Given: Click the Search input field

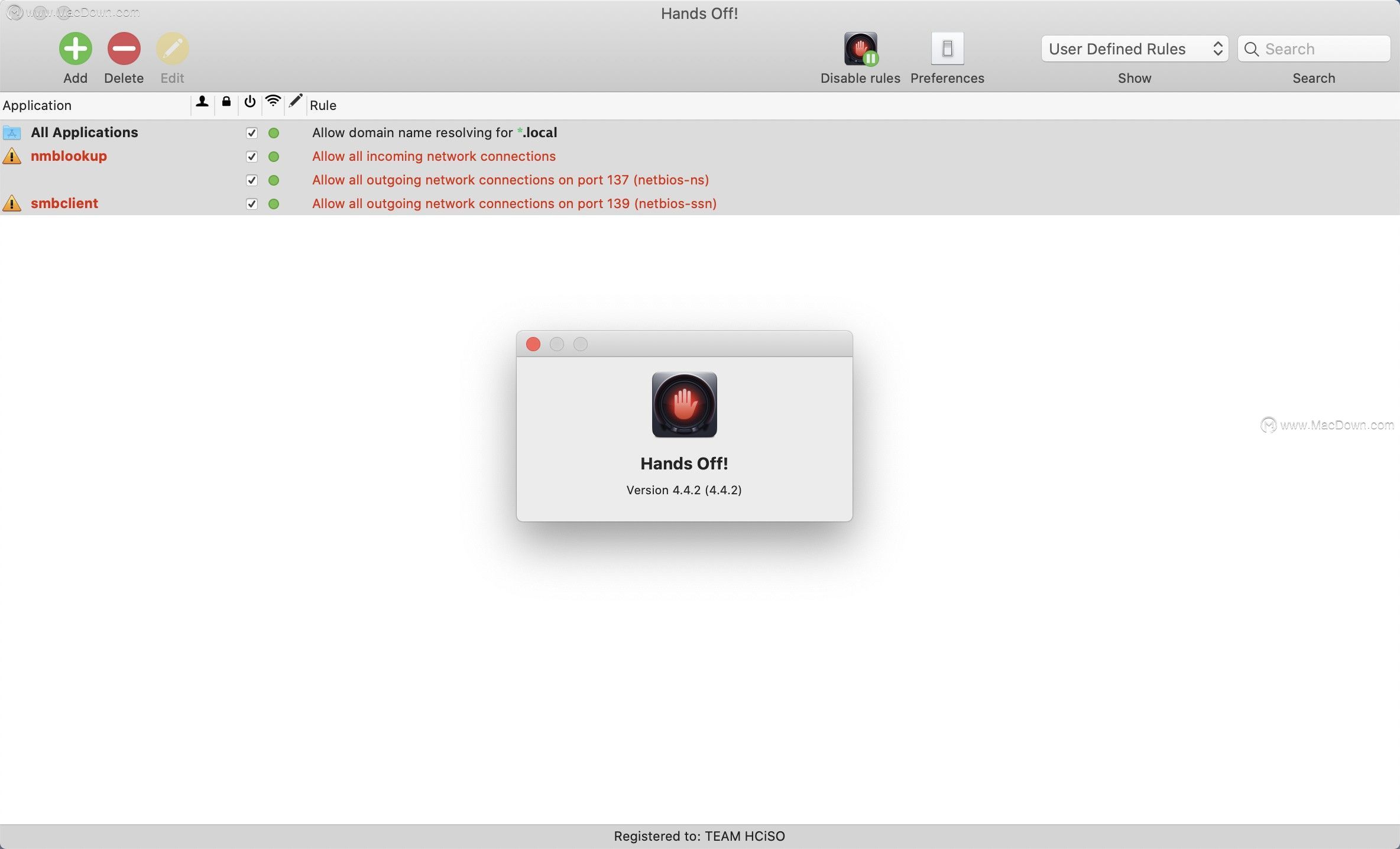Looking at the screenshot, I should coord(1314,49).
